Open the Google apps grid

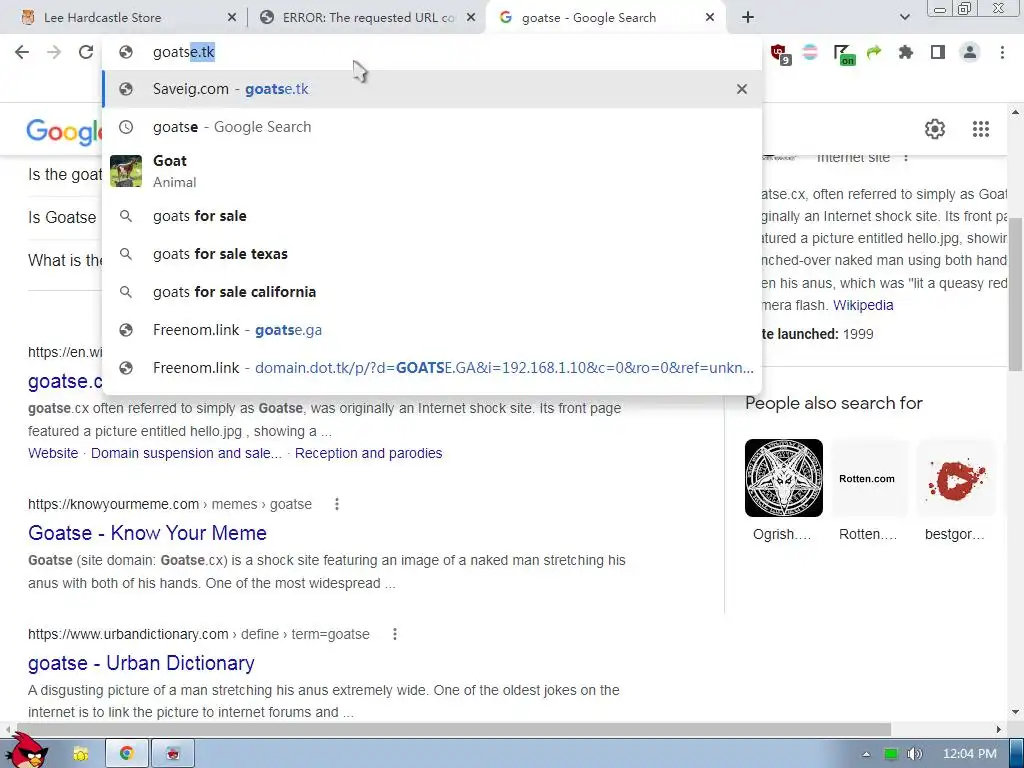(981, 129)
